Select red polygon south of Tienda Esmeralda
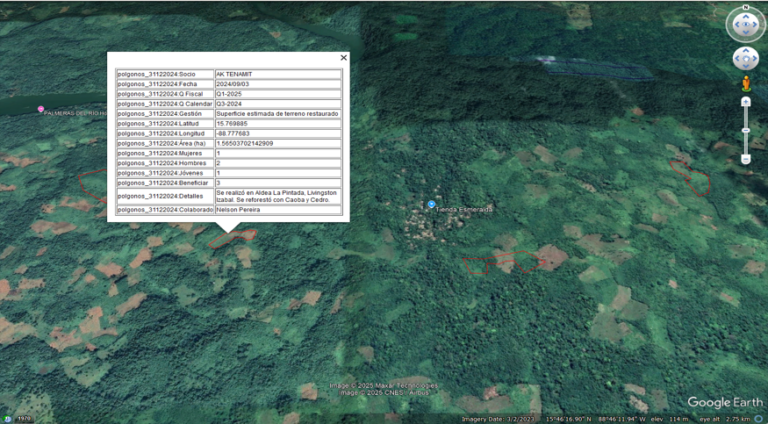 click(x=504, y=262)
